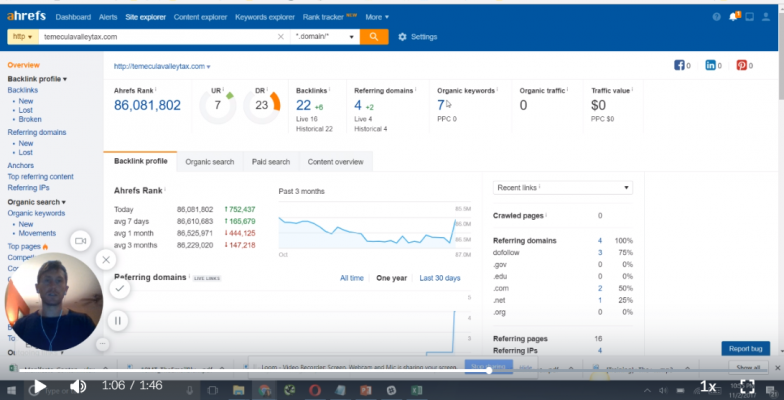784x400 pixels.
Task: Click the help question mark icon
Action: click(x=717, y=17)
